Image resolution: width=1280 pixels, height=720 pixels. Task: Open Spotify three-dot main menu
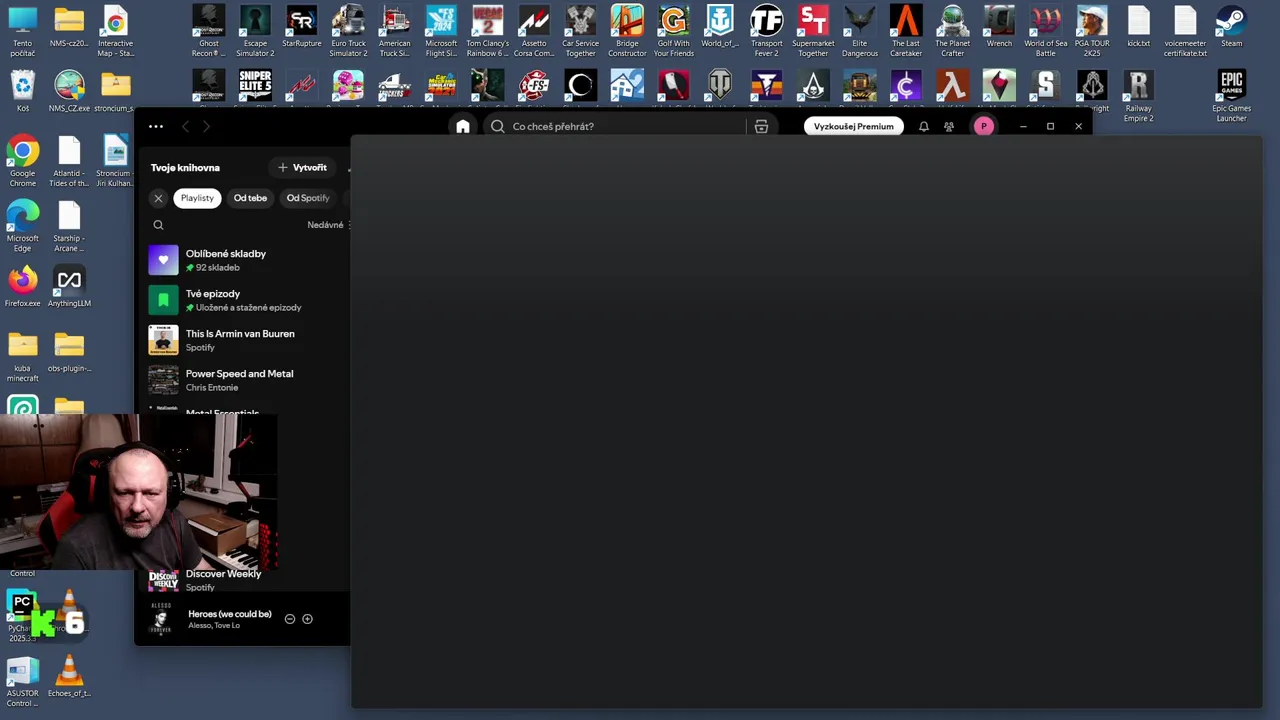click(156, 126)
